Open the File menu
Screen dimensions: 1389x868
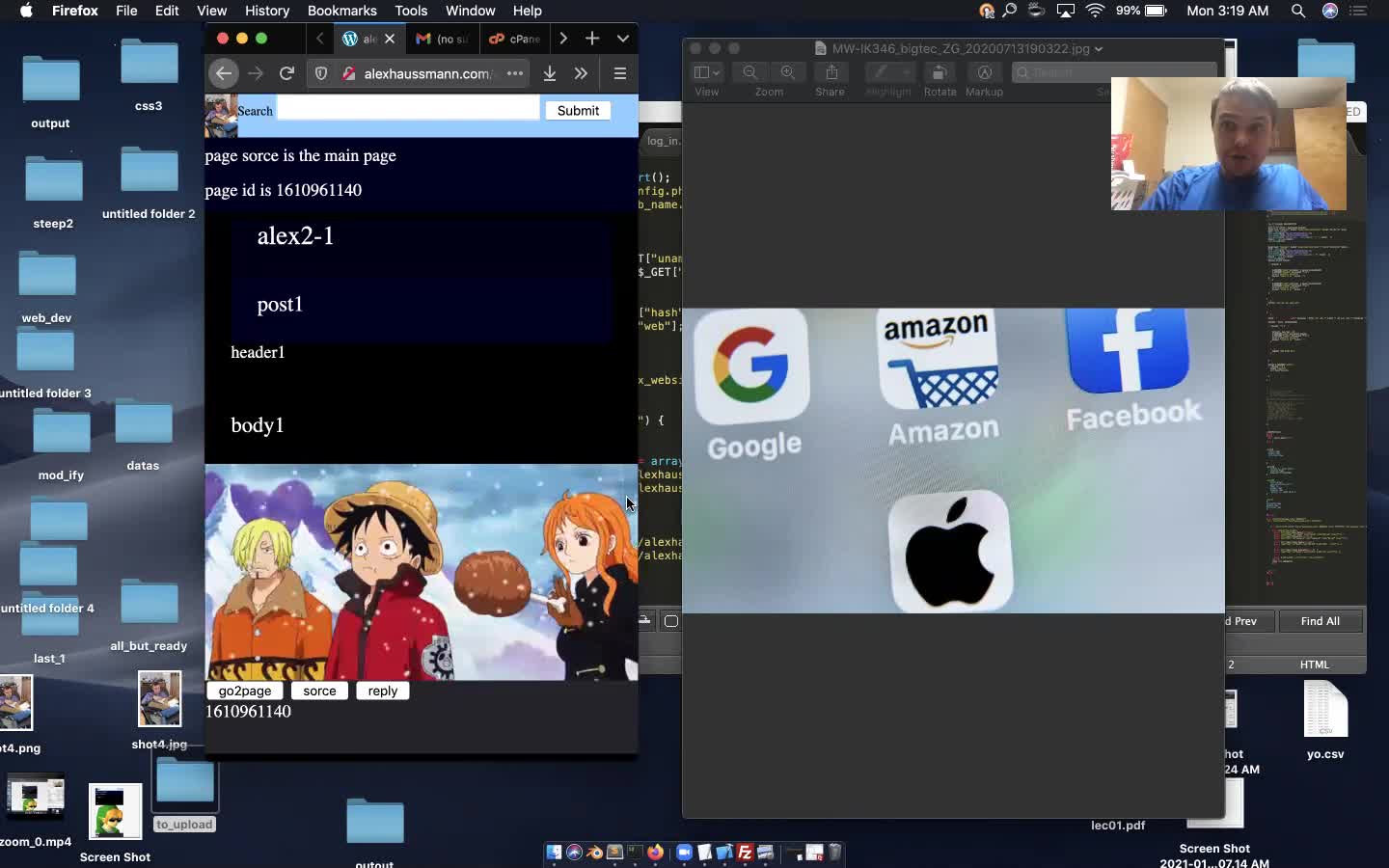[126, 11]
